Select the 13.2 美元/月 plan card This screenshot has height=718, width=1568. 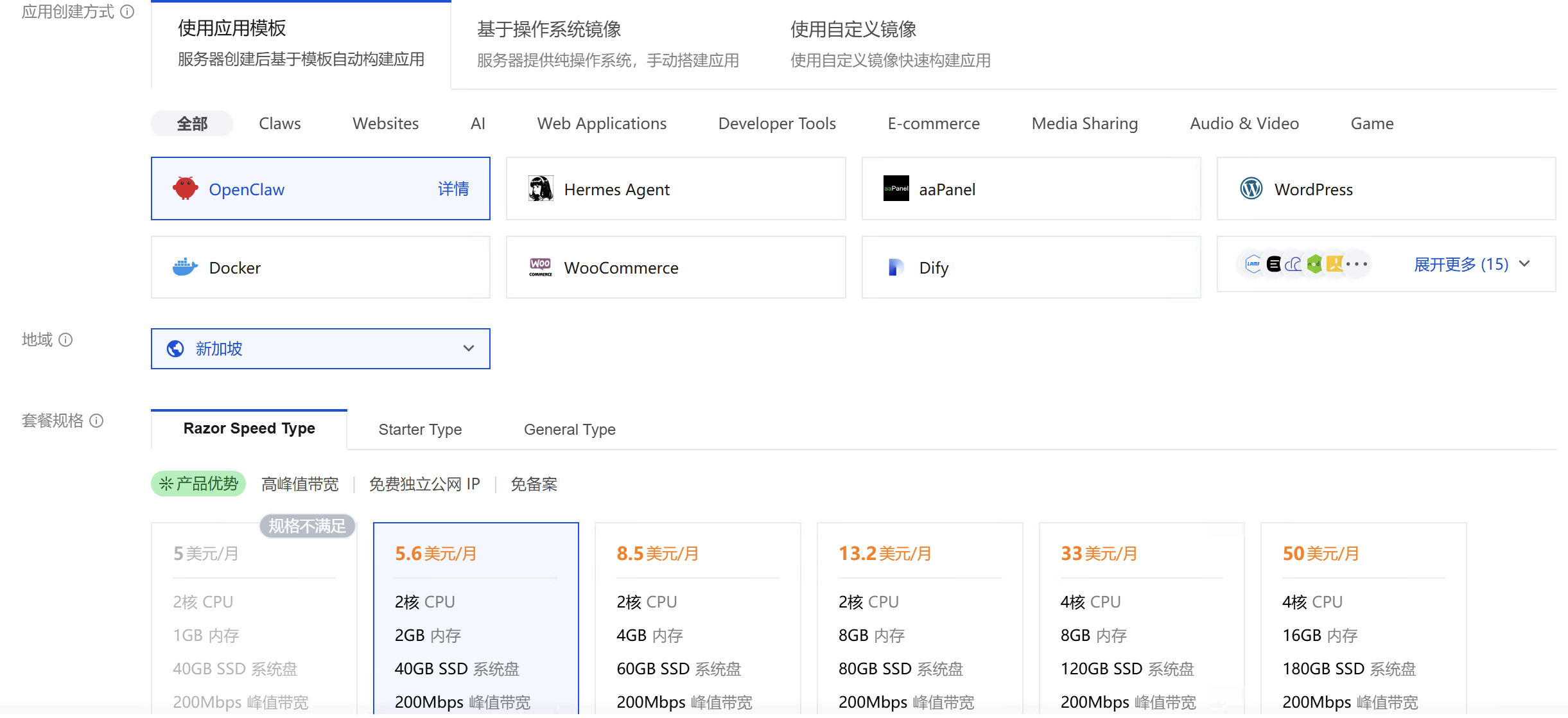(x=920, y=619)
